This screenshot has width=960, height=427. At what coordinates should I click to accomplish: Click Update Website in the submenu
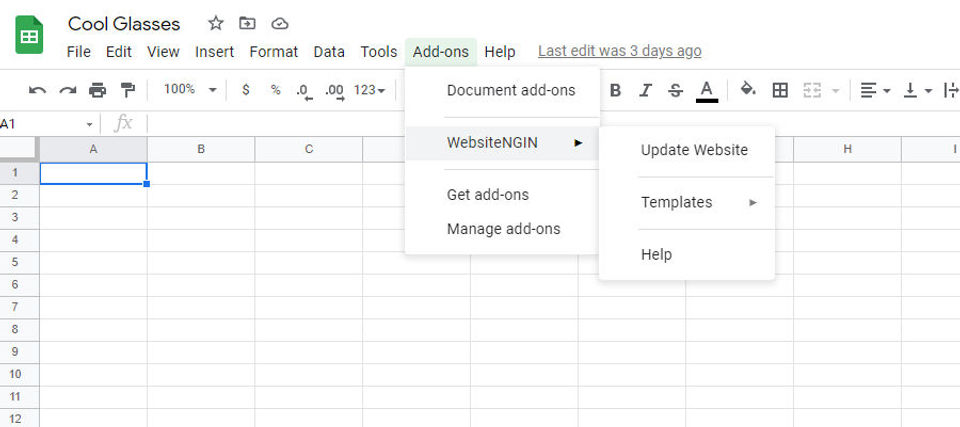click(694, 150)
